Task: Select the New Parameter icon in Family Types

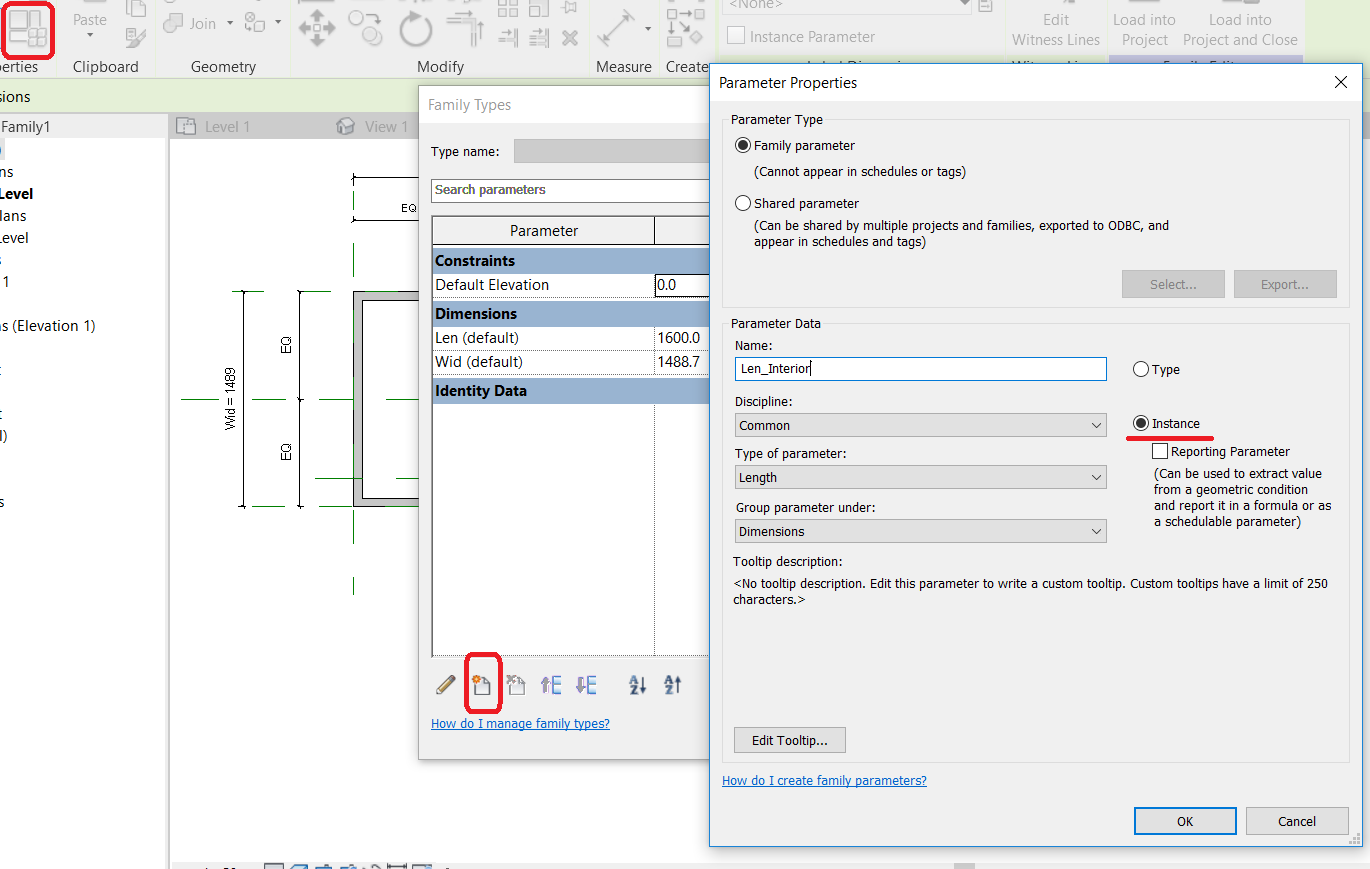Action: click(x=483, y=684)
